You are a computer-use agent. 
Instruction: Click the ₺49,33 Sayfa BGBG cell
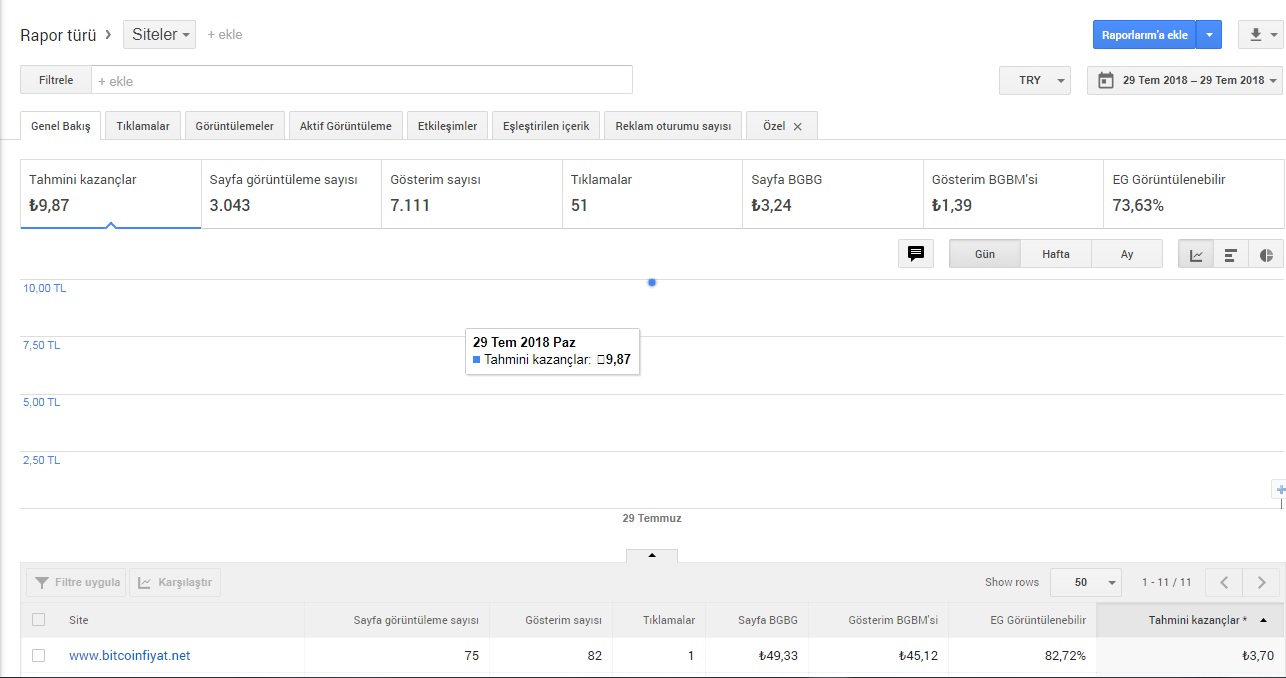(778, 656)
